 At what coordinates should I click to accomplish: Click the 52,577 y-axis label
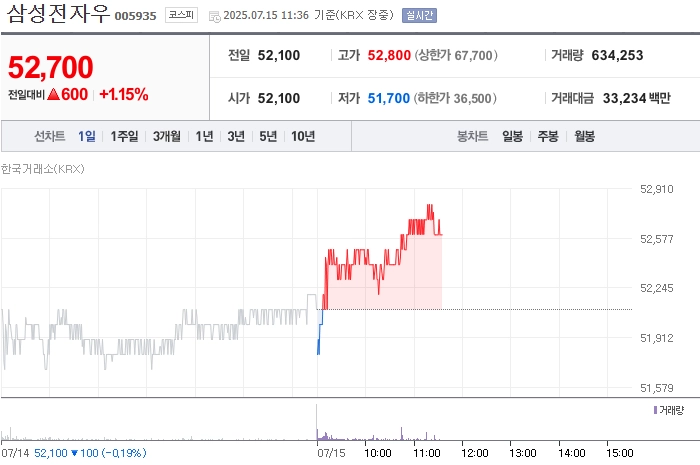click(657, 239)
